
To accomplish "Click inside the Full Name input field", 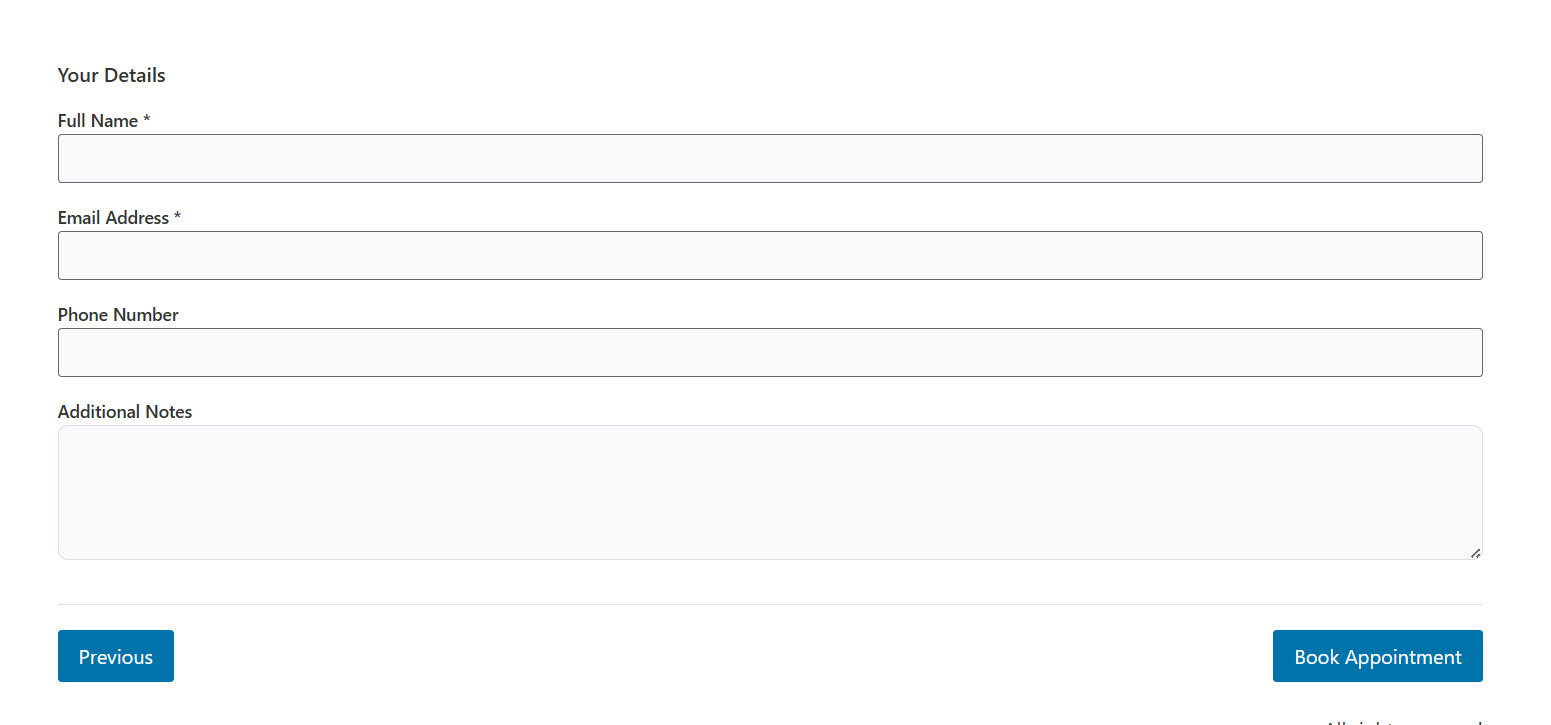I will (770, 158).
